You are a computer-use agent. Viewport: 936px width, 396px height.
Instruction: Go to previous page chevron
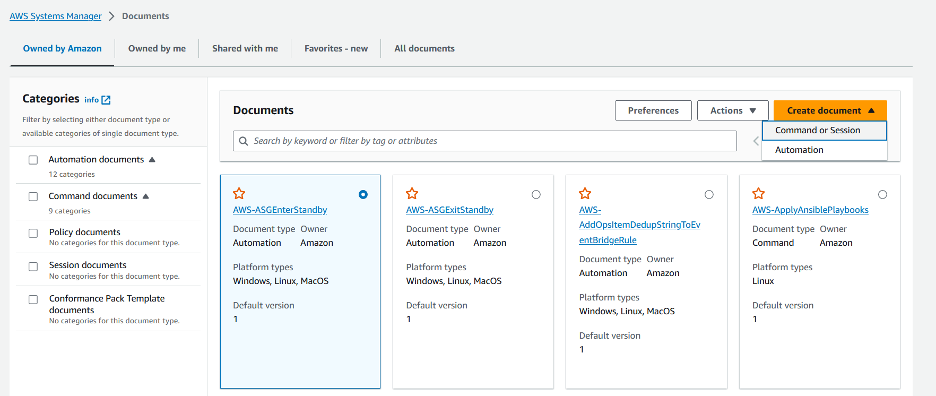[x=755, y=142]
